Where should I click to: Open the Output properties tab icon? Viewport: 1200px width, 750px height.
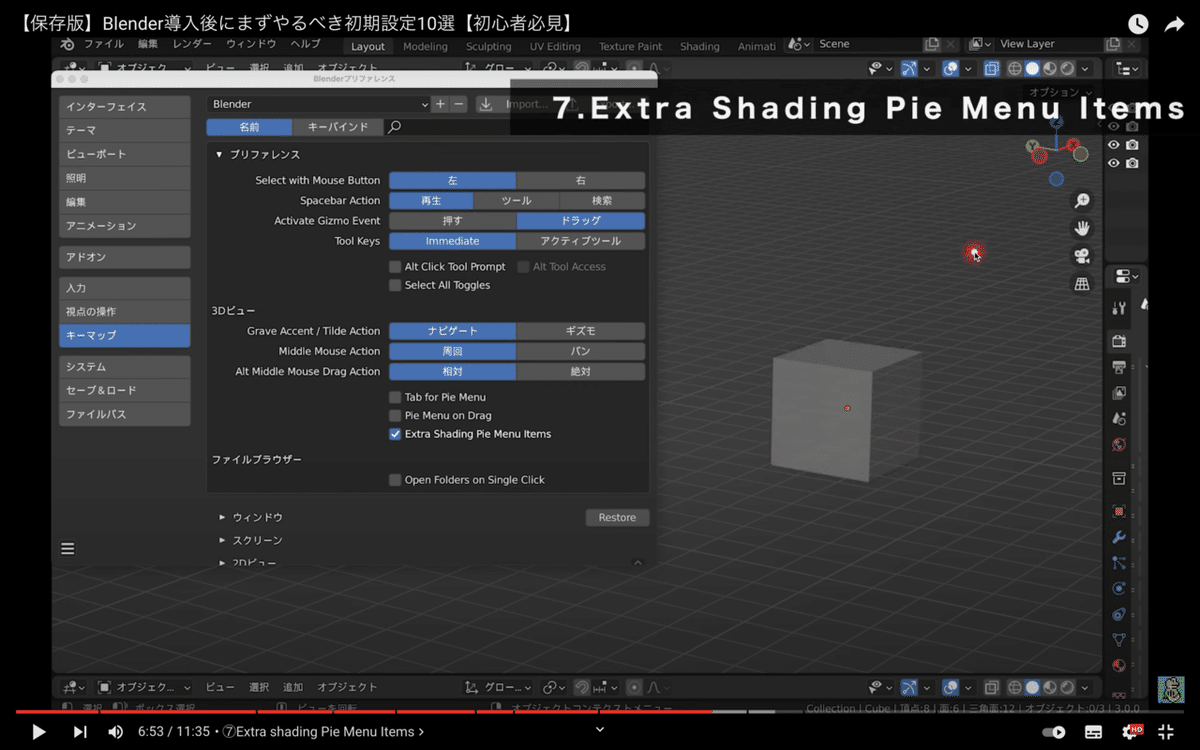(x=1119, y=367)
